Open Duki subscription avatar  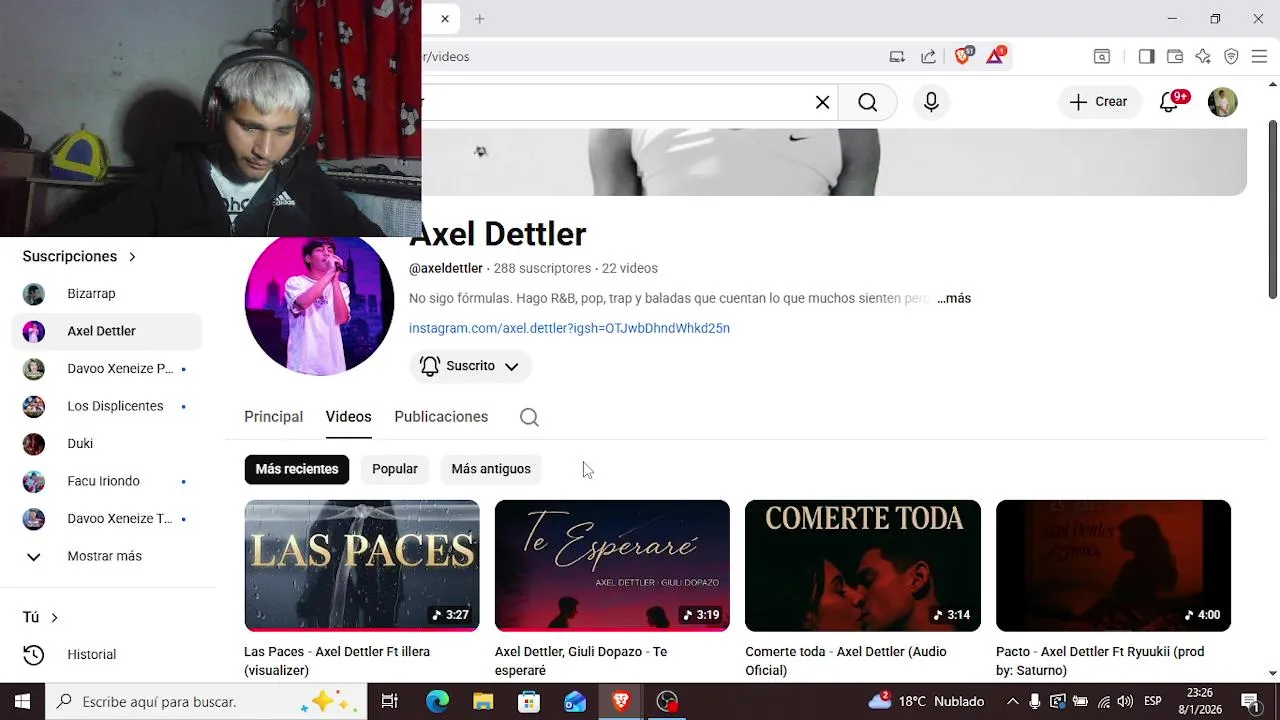click(34, 444)
